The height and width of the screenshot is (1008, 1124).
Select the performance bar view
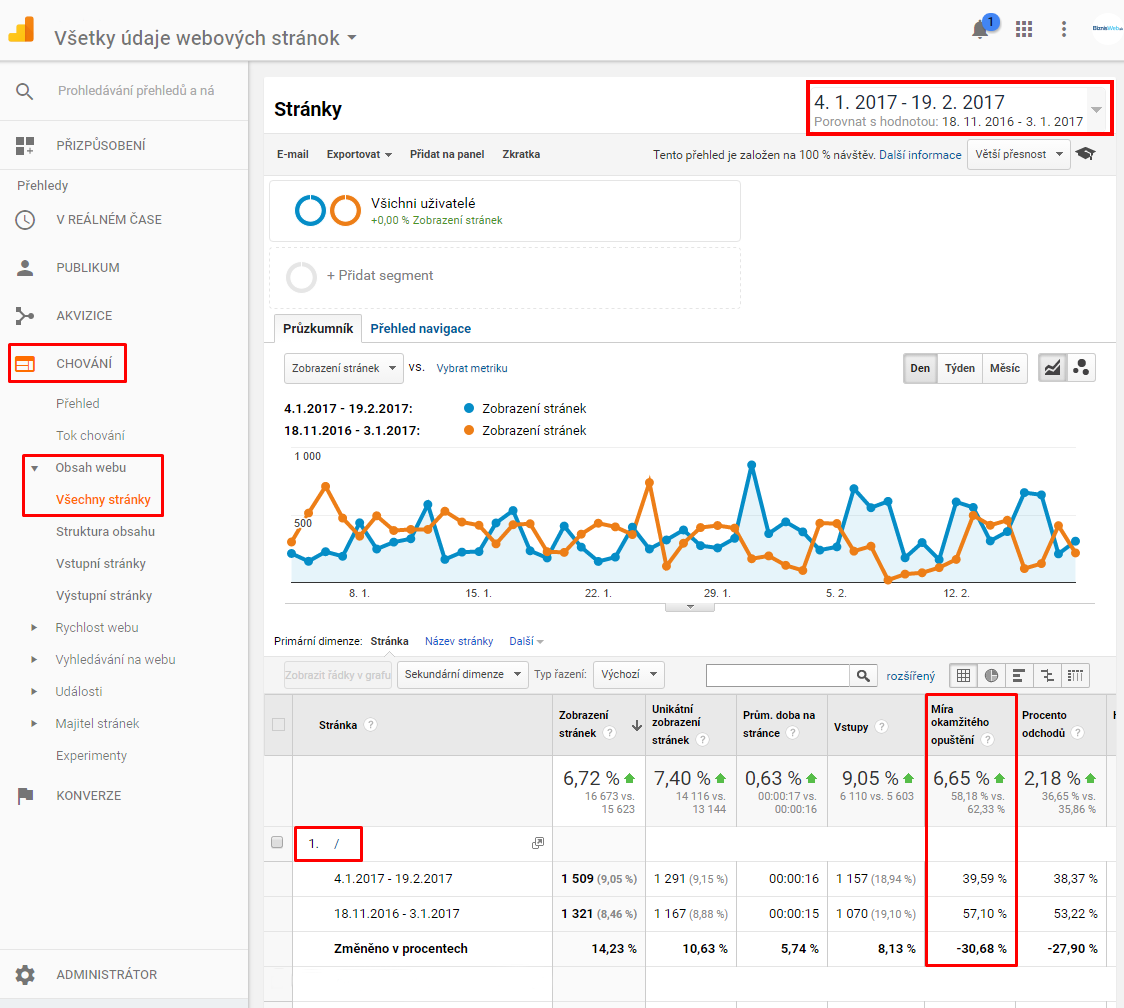1019,675
